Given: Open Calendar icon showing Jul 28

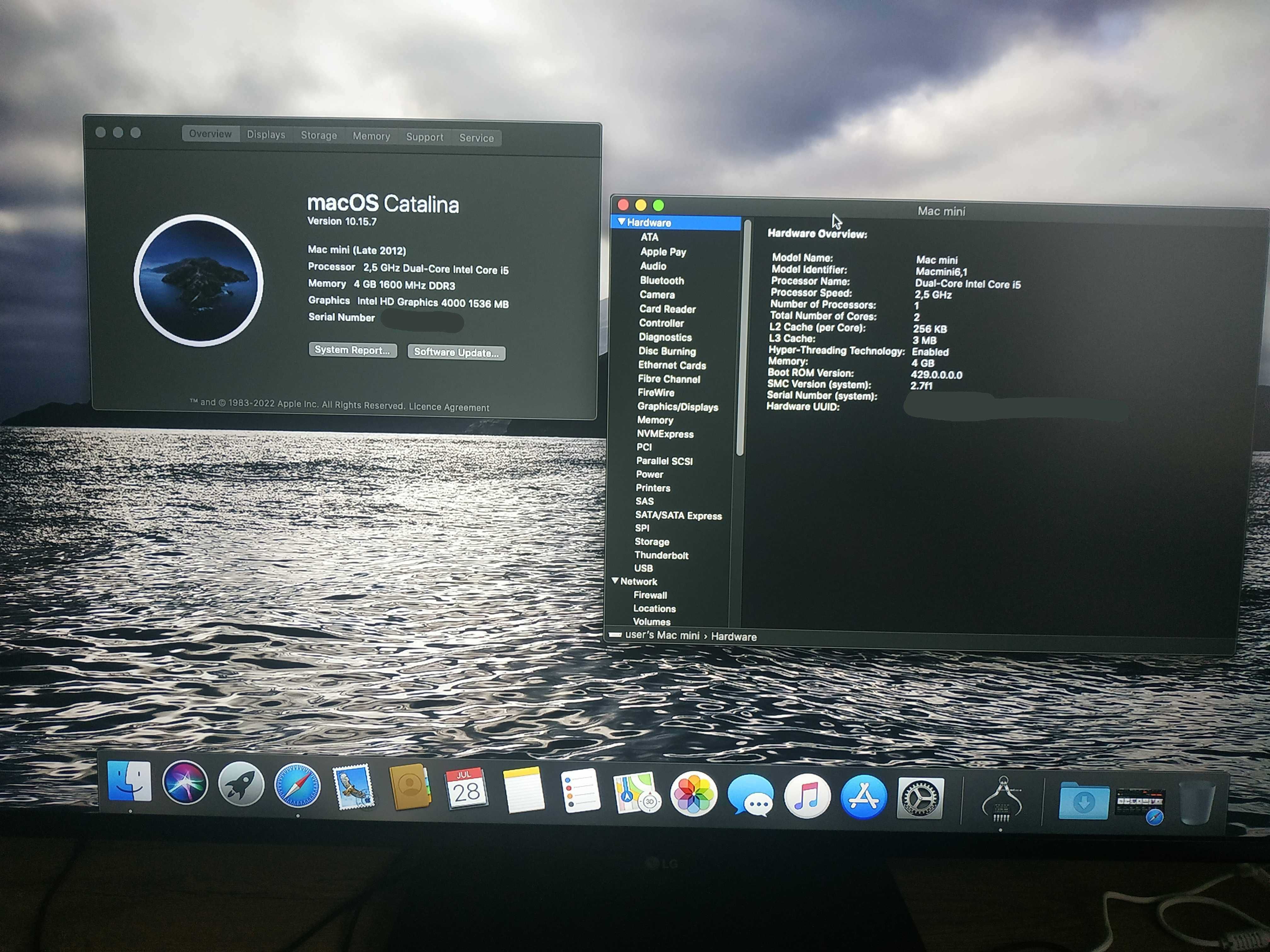Looking at the screenshot, I should (x=466, y=790).
